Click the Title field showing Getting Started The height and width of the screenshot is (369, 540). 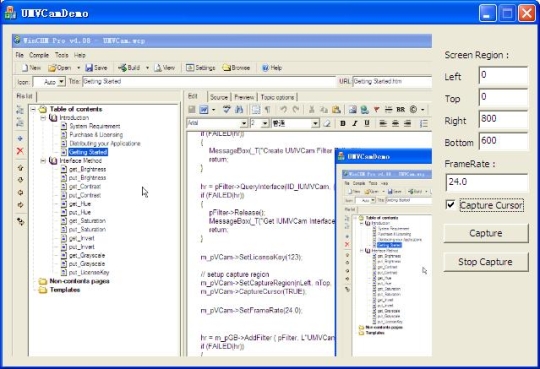[x=209, y=82]
